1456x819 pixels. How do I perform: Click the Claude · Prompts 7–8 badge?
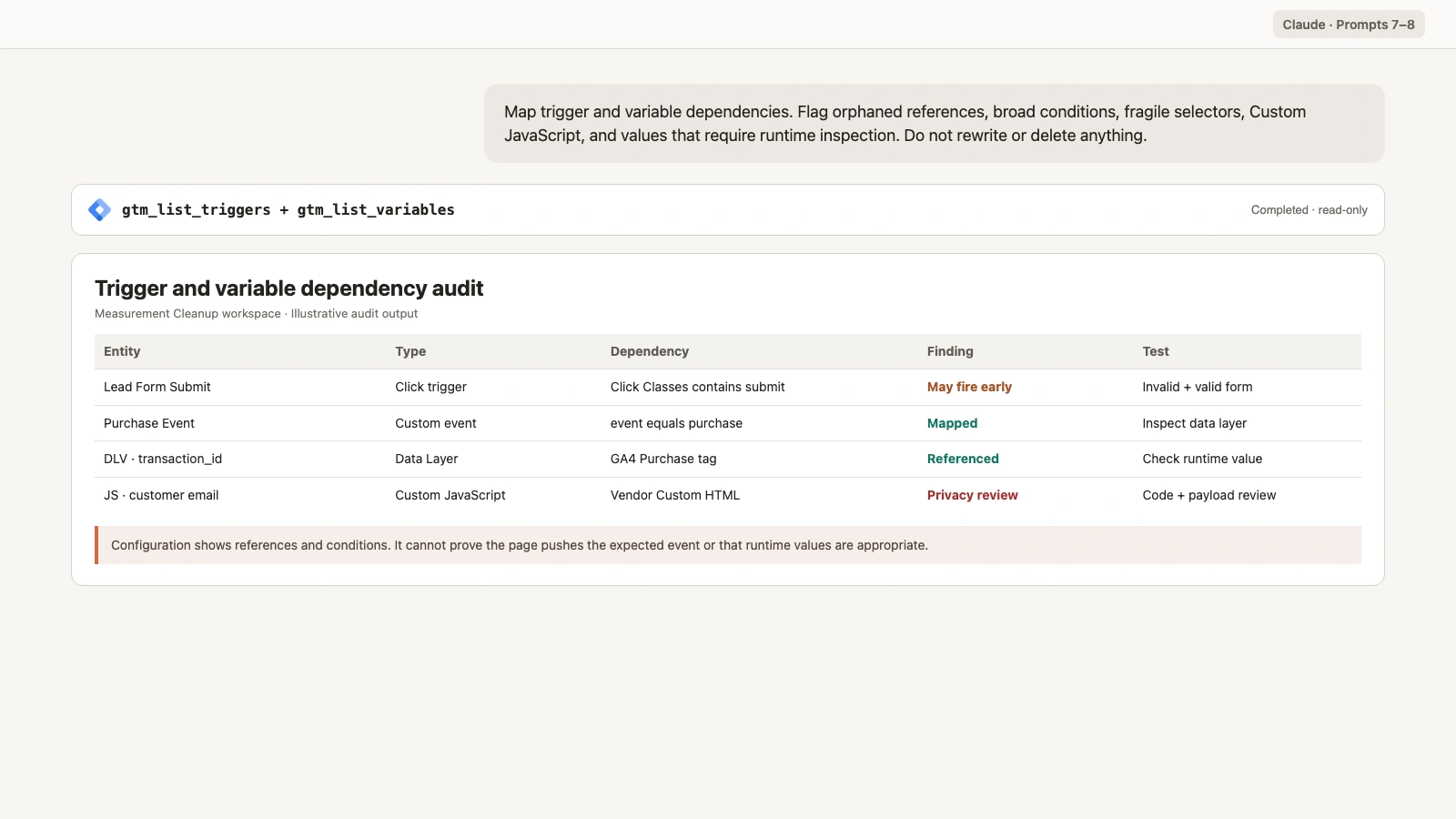click(x=1349, y=25)
